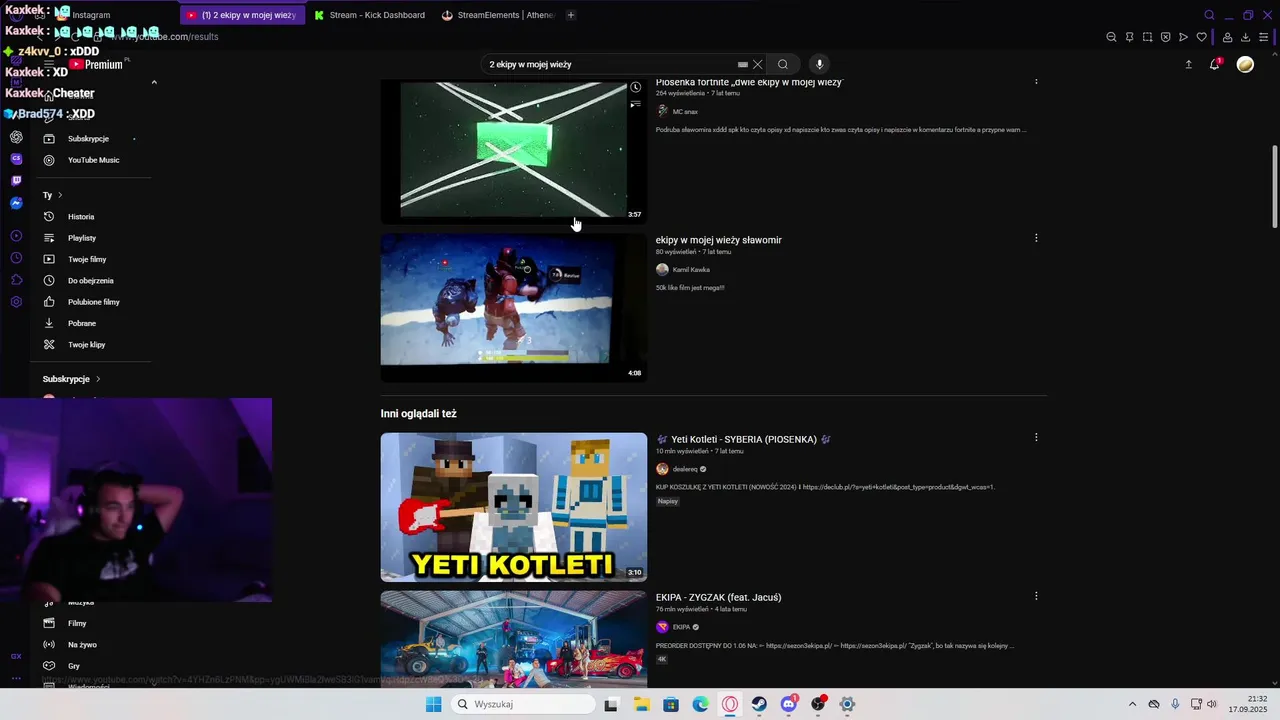Open Opera sidebar history clock icon
This screenshot has width=1280, height=720.
click(16, 258)
